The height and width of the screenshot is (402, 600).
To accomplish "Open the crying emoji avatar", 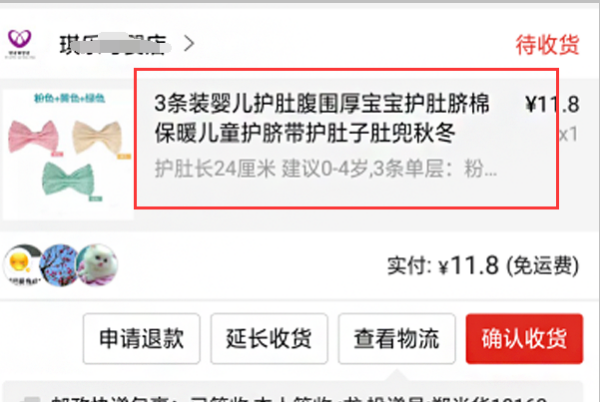I will click(x=22, y=265).
